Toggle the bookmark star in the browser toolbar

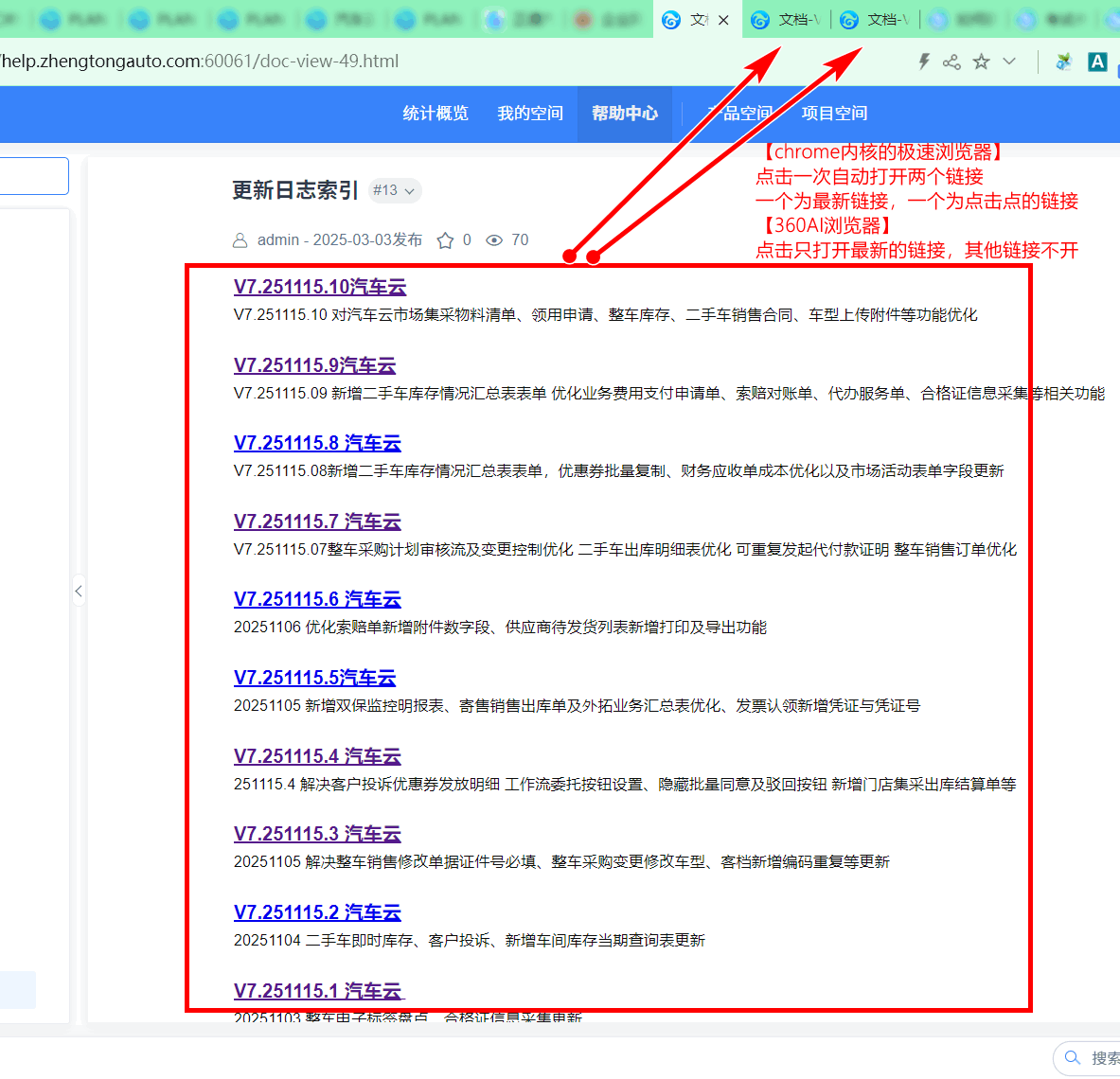point(981,61)
